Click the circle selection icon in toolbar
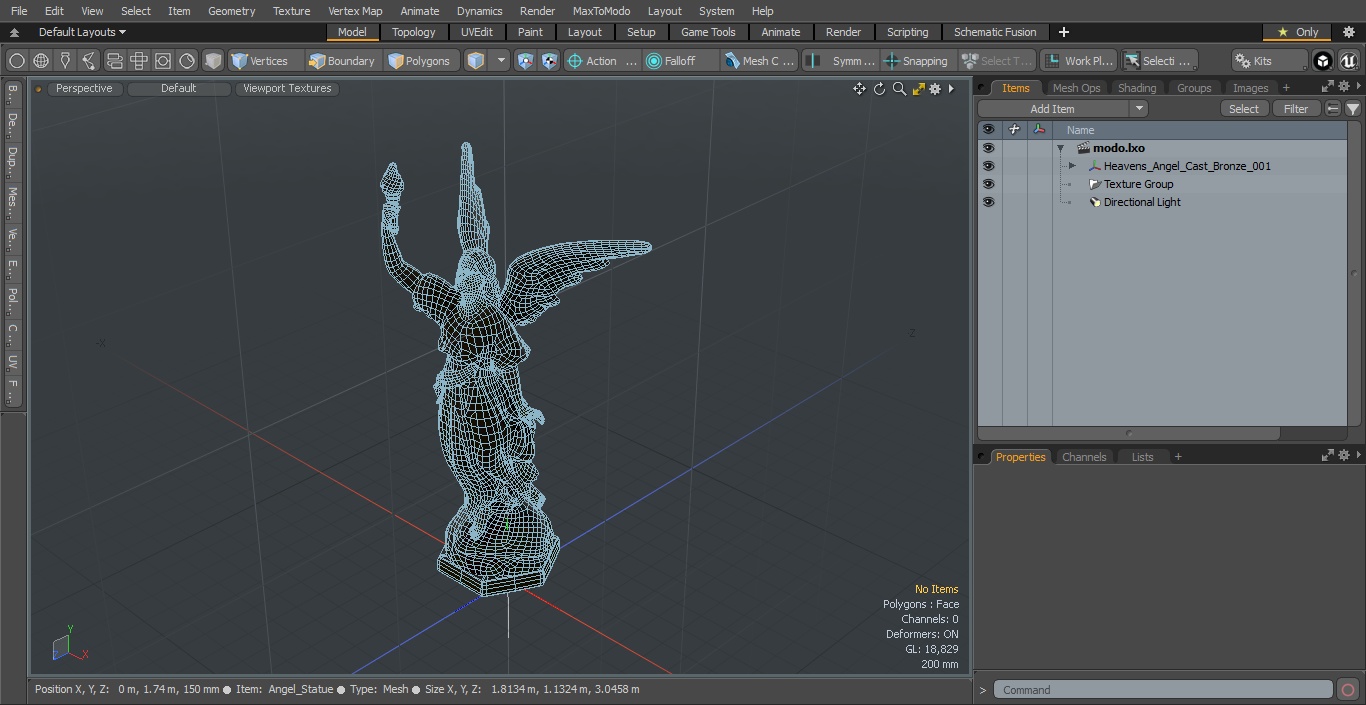Viewport: 1366px width, 705px height. coord(17,61)
